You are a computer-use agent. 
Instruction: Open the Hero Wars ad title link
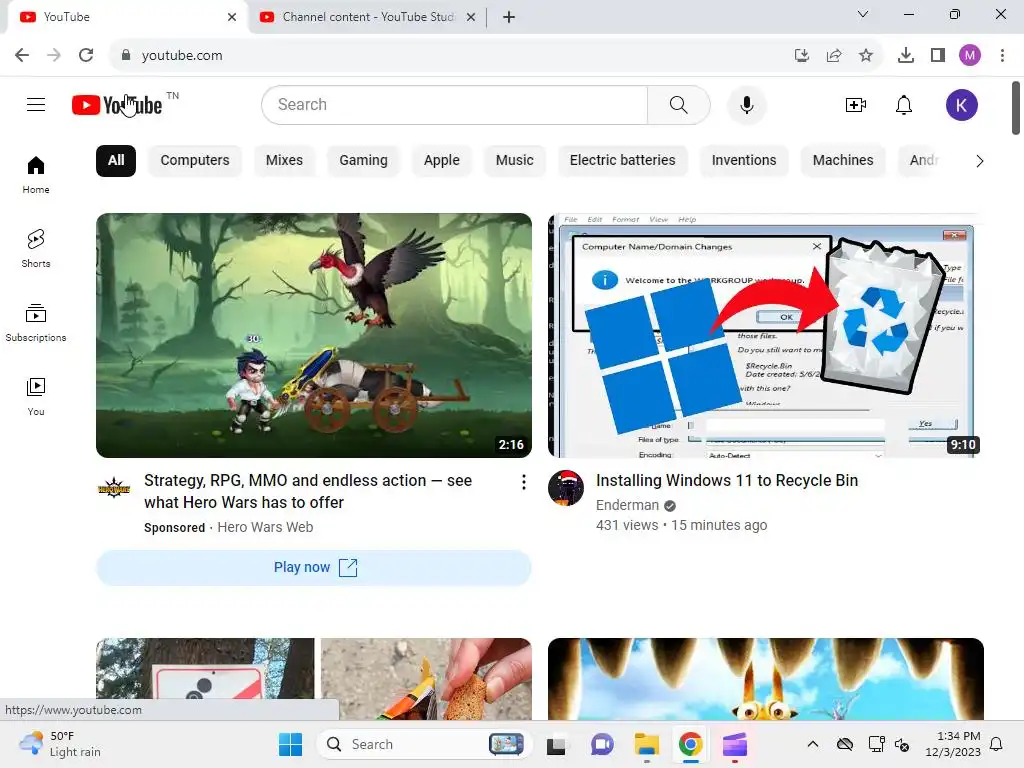[x=308, y=491]
